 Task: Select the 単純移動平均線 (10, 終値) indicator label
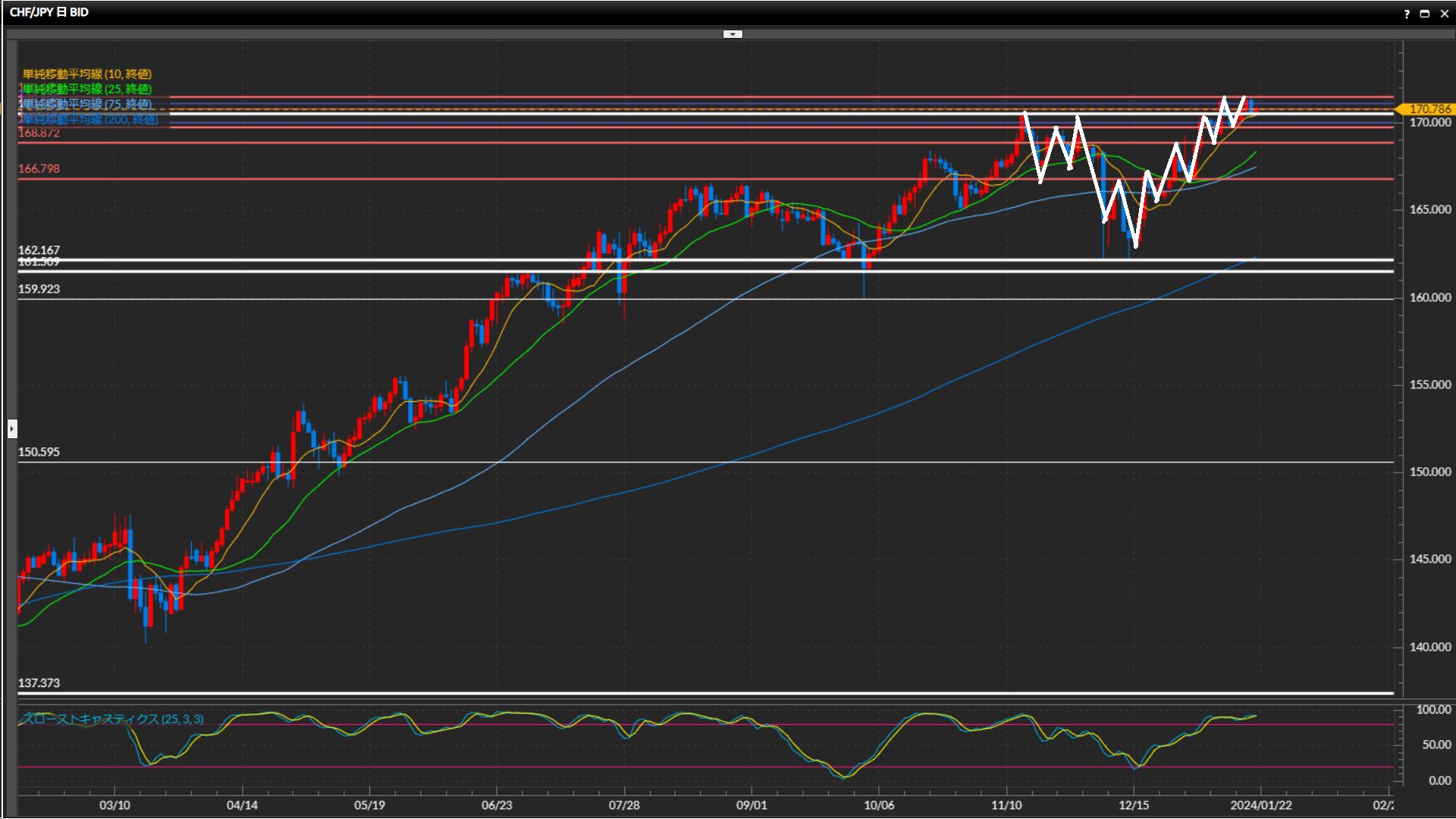[x=87, y=74]
